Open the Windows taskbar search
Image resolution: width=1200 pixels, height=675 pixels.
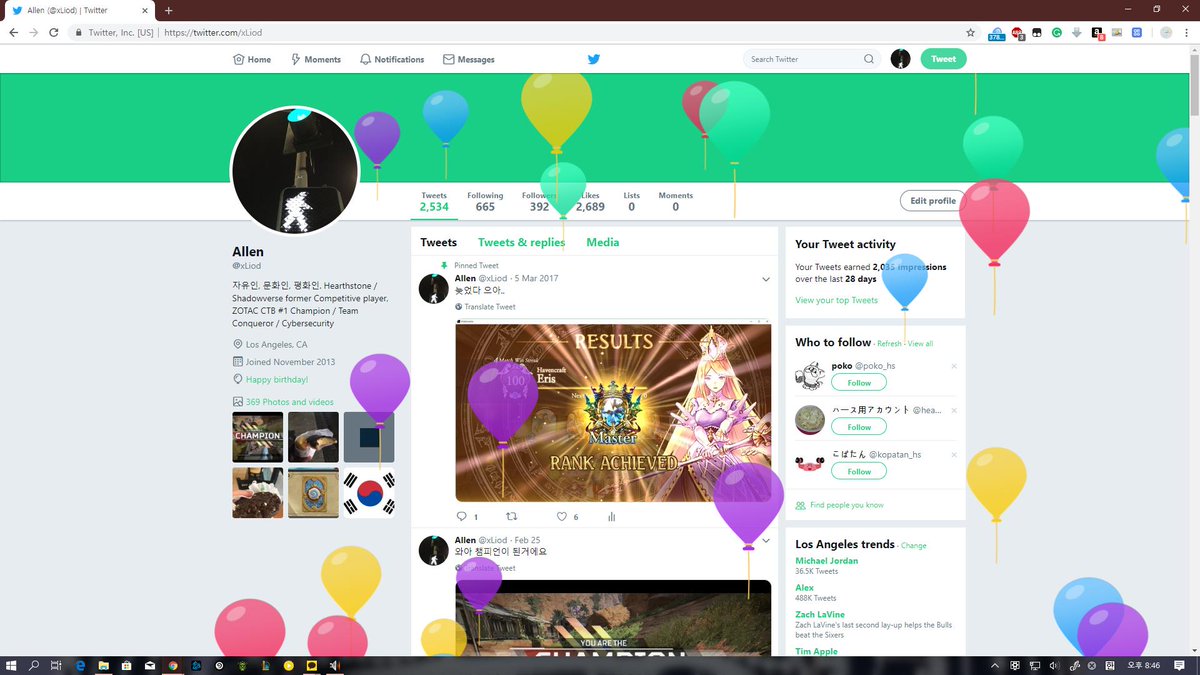[33, 665]
